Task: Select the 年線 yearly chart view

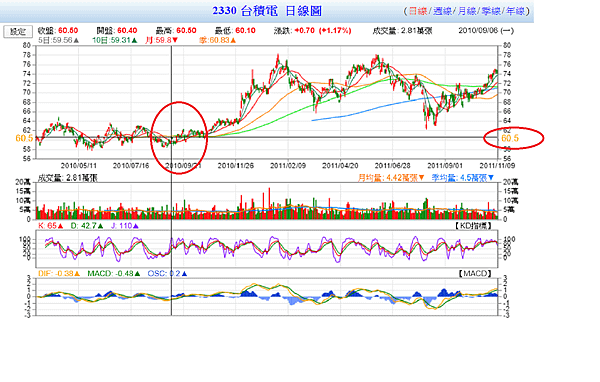Action: 515,11
